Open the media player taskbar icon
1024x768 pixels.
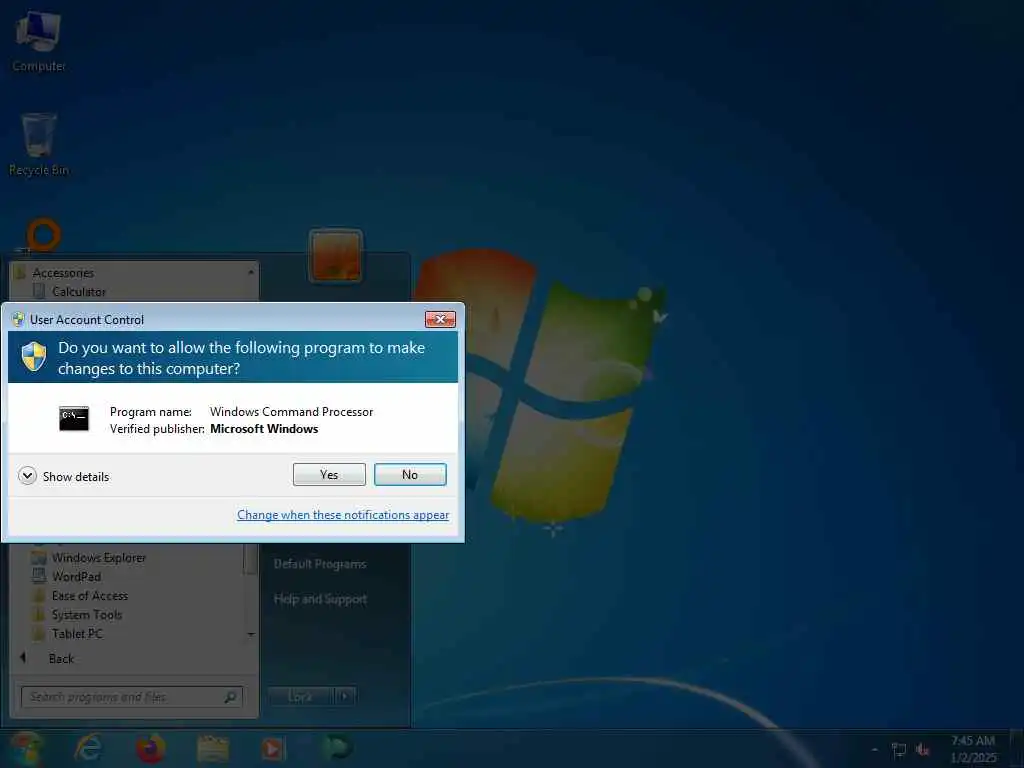tap(273, 748)
